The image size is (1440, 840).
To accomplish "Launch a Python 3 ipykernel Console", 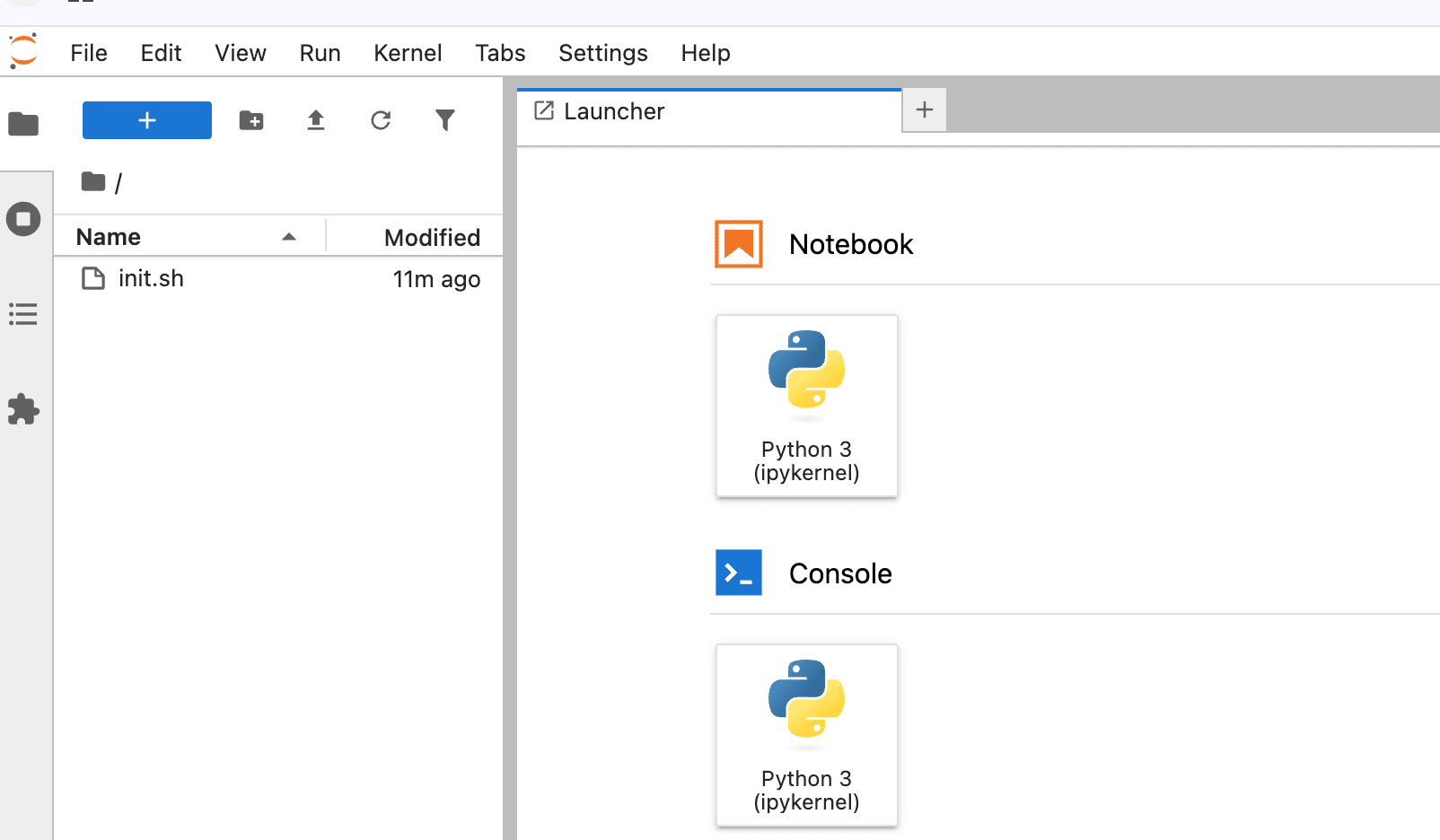I will [807, 735].
